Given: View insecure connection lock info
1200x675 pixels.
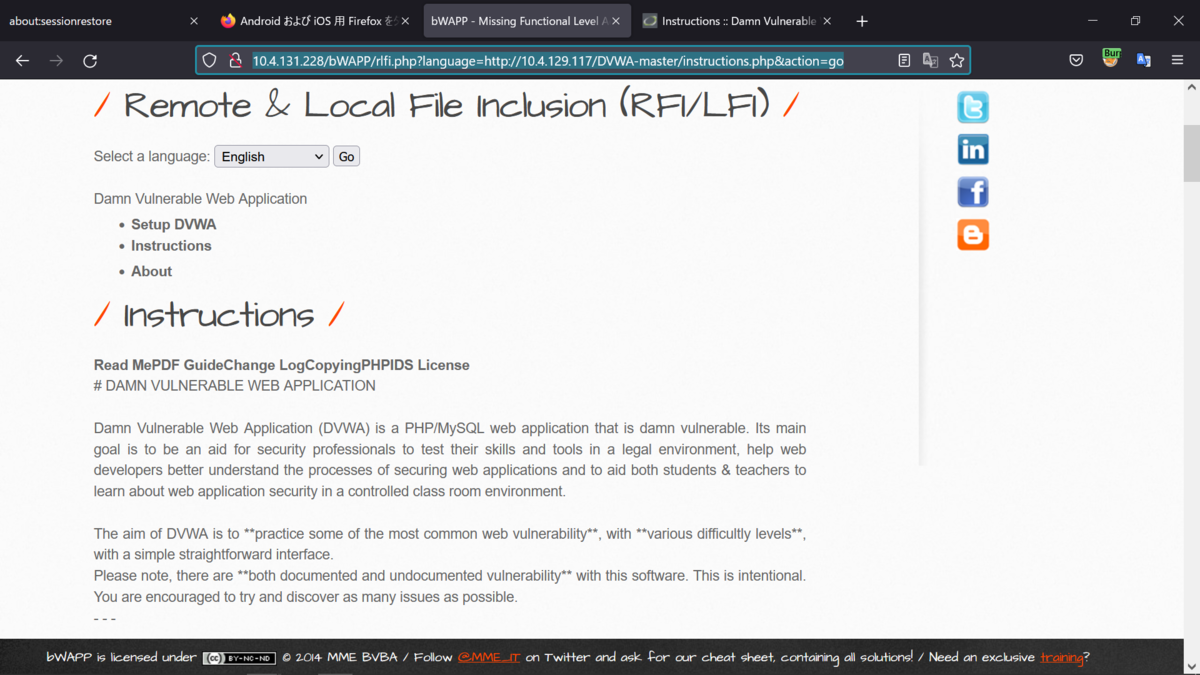Looking at the screenshot, I should coord(235,61).
